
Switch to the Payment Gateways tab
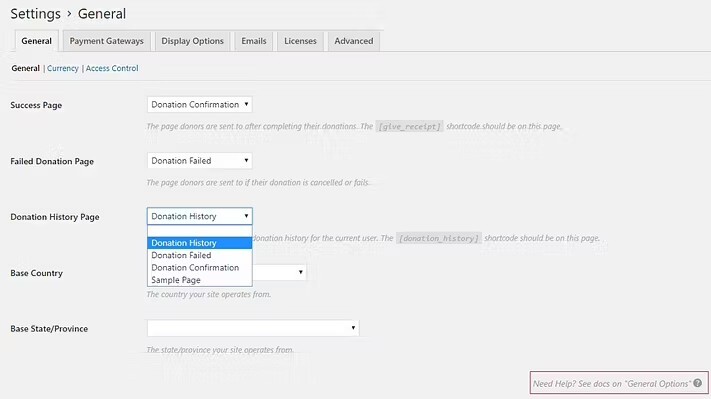(x=106, y=41)
